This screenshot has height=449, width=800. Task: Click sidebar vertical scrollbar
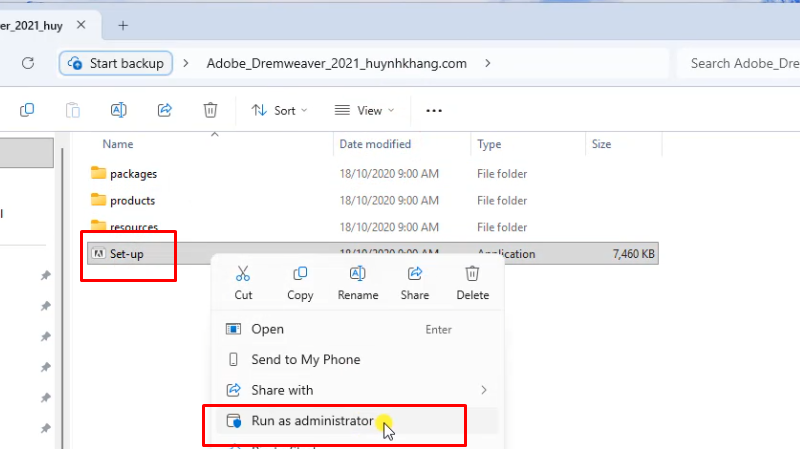63,296
